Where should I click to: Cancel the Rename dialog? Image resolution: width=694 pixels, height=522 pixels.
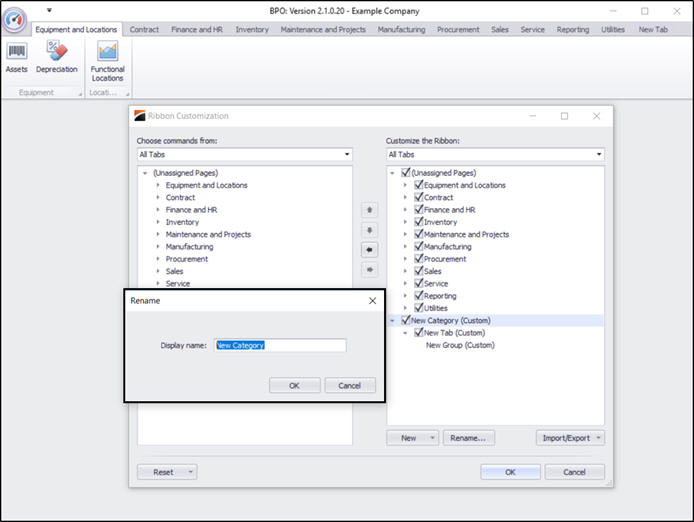pyautogui.click(x=350, y=386)
